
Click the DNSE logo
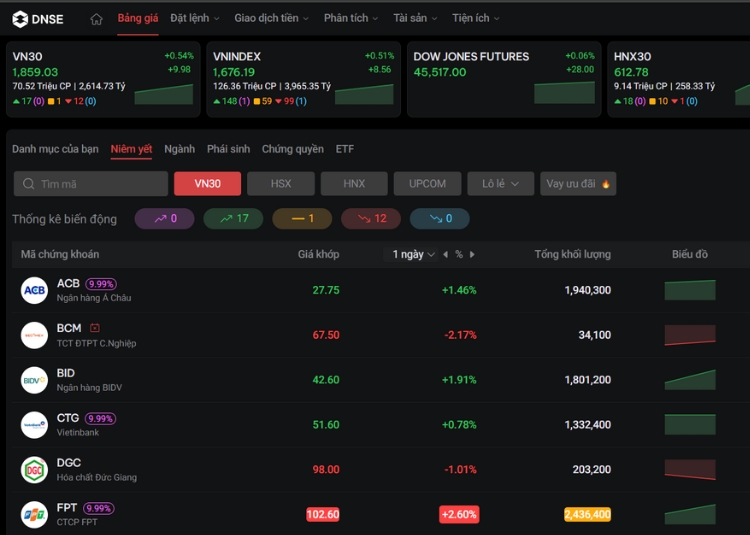click(x=37, y=19)
